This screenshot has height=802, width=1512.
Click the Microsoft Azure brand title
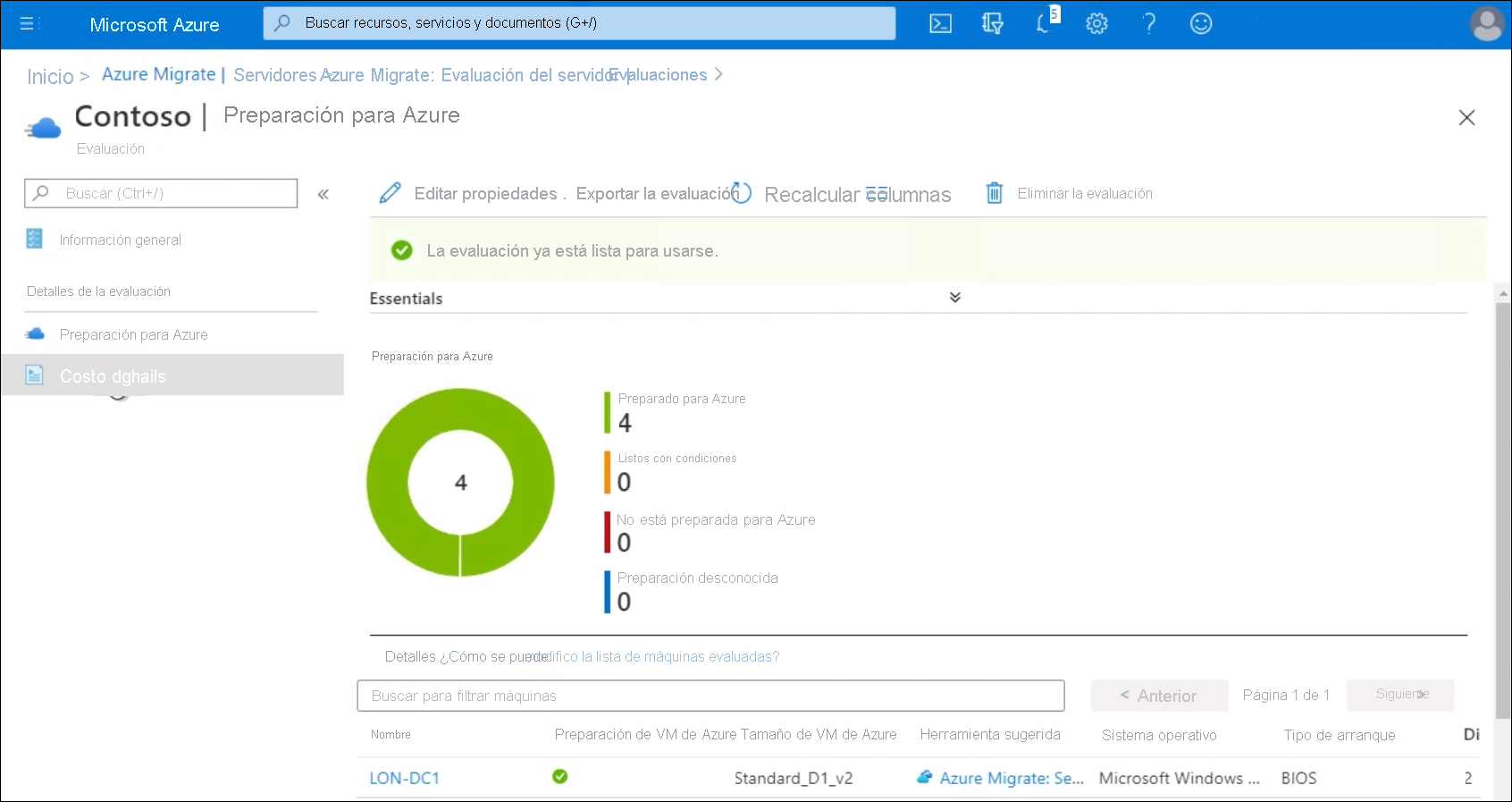[155, 25]
